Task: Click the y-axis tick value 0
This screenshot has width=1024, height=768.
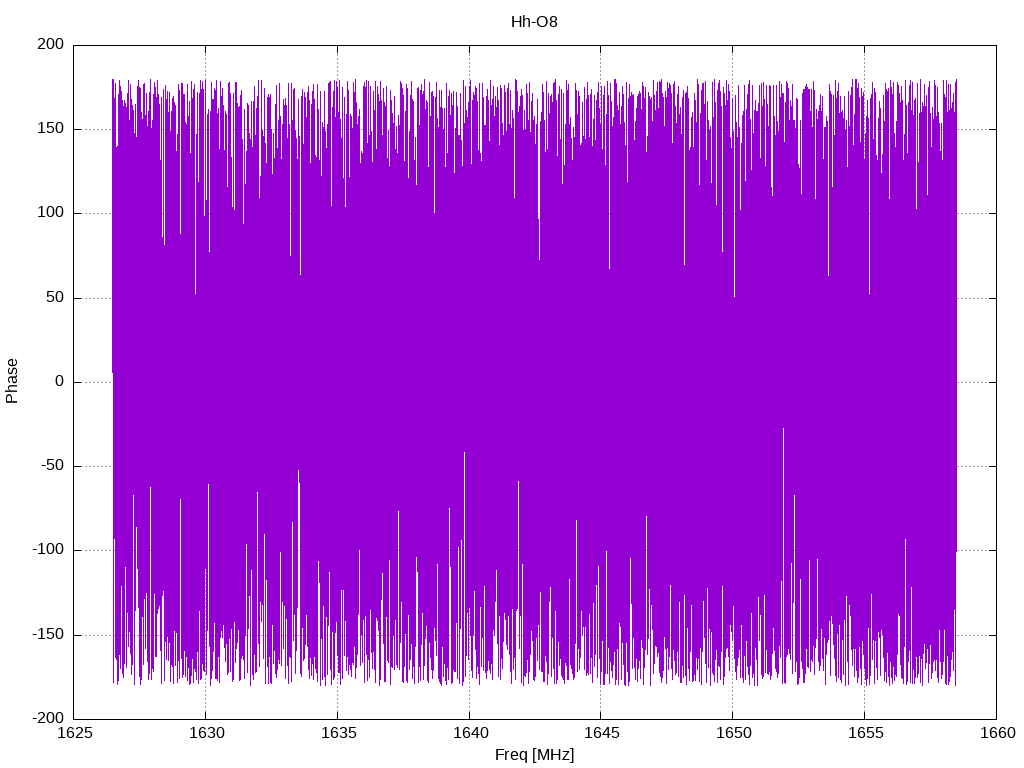Action: (x=60, y=381)
